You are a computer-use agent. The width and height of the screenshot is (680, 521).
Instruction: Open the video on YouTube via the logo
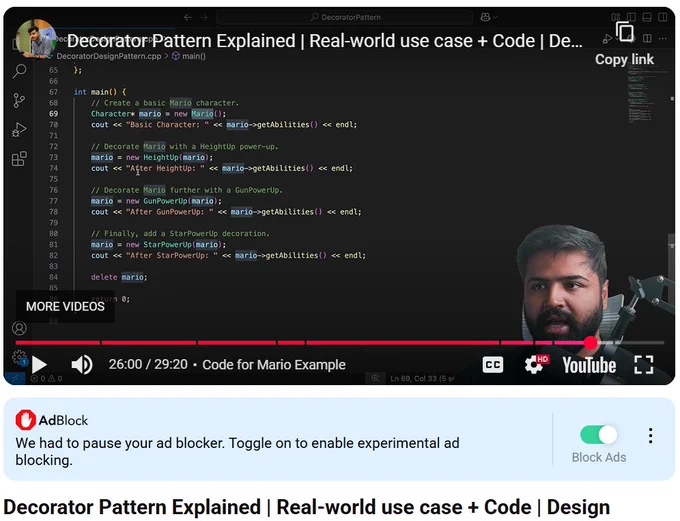pos(589,365)
